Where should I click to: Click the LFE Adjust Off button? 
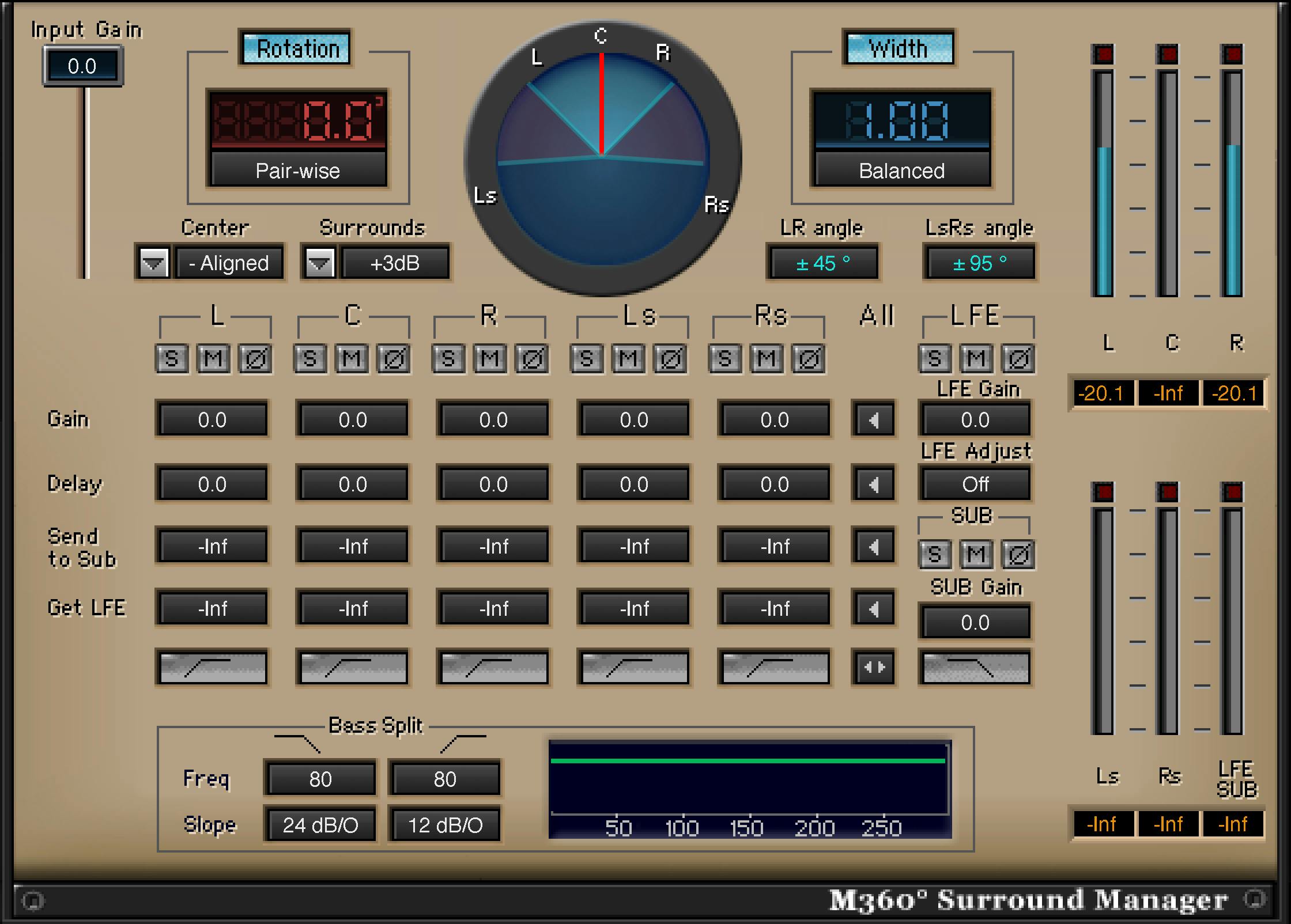pyautogui.click(x=975, y=484)
